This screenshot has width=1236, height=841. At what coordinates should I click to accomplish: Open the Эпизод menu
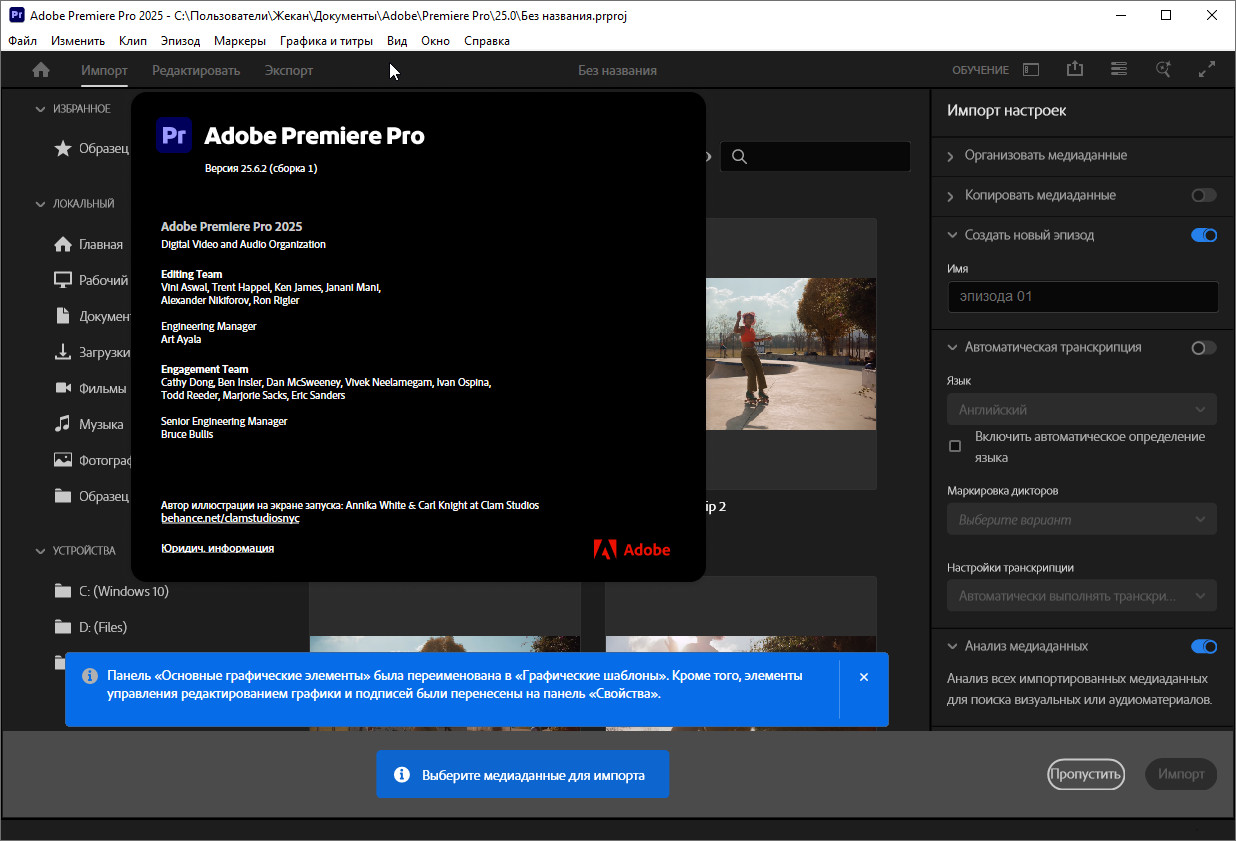point(180,41)
